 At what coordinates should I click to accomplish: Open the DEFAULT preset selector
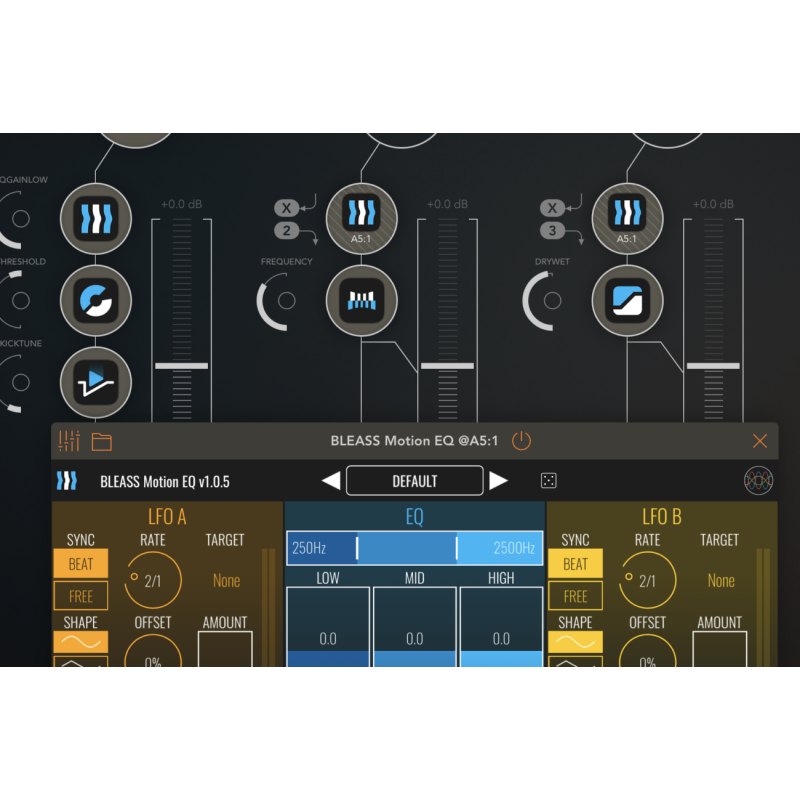click(414, 481)
